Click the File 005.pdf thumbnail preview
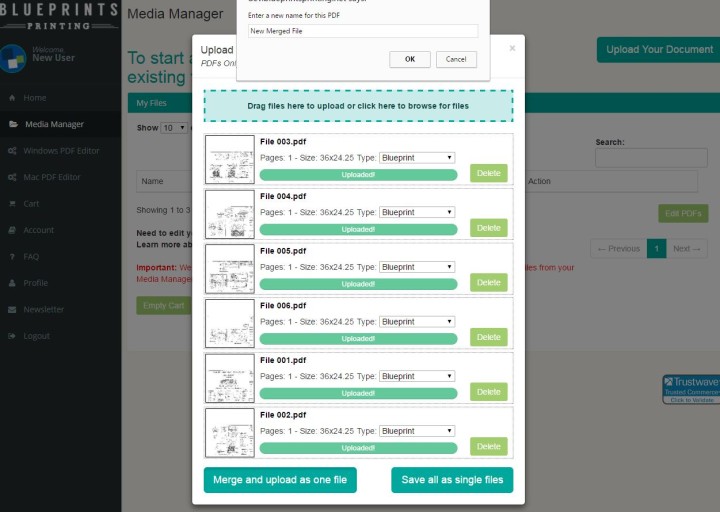This screenshot has height=512, width=720. click(x=230, y=269)
